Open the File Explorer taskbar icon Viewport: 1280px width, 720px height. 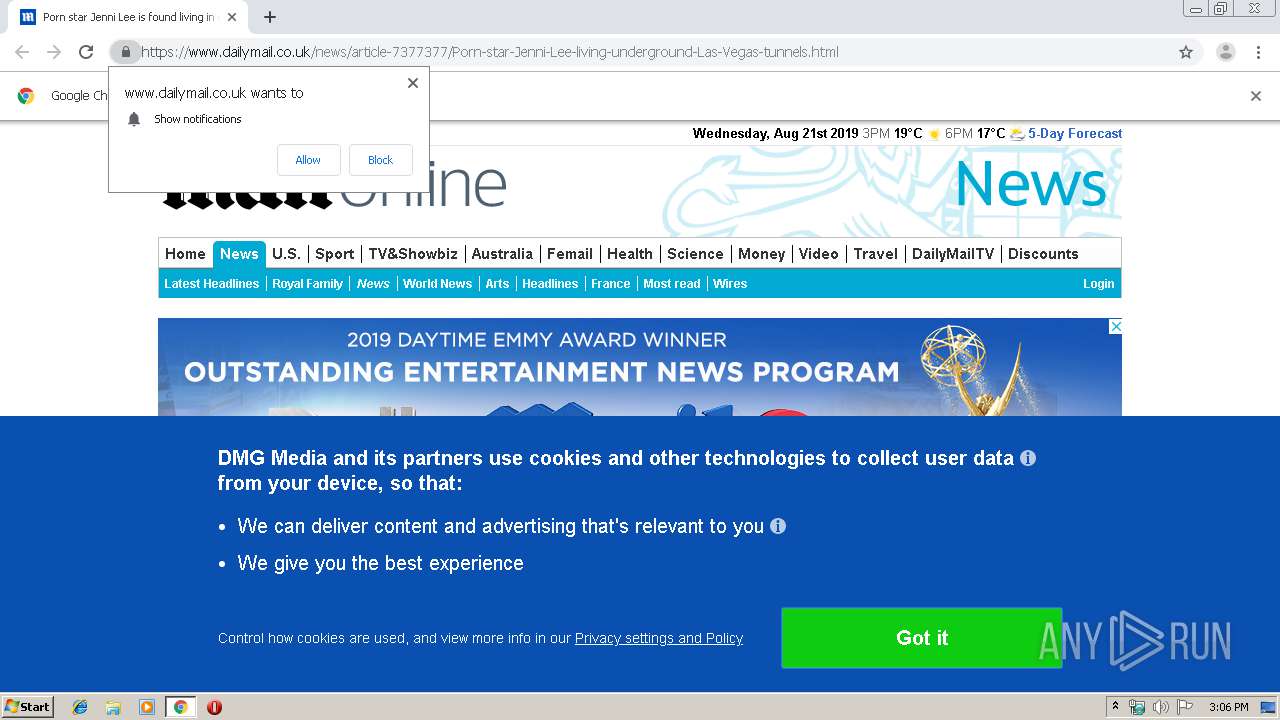(x=113, y=707)
